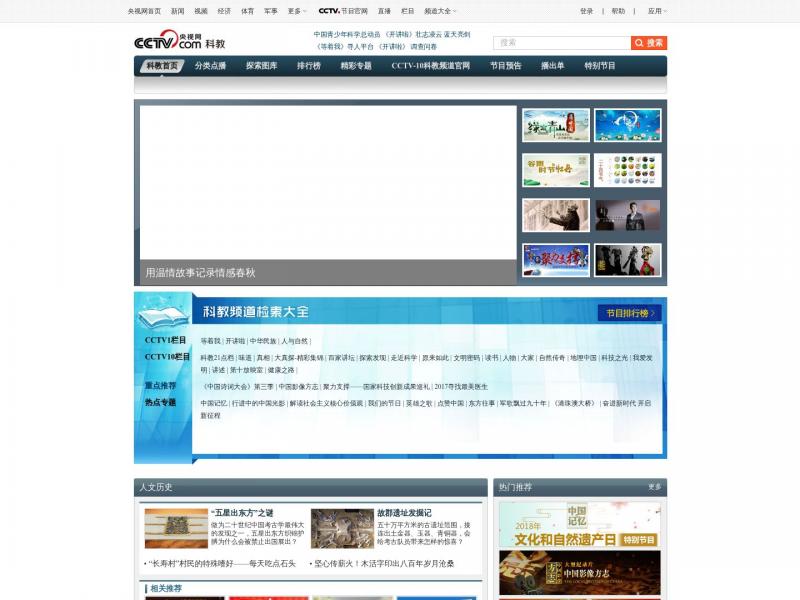The image size is (800, 600).
Task: Expand the 频道大全 dropdown menu
Action: [440, 11]
